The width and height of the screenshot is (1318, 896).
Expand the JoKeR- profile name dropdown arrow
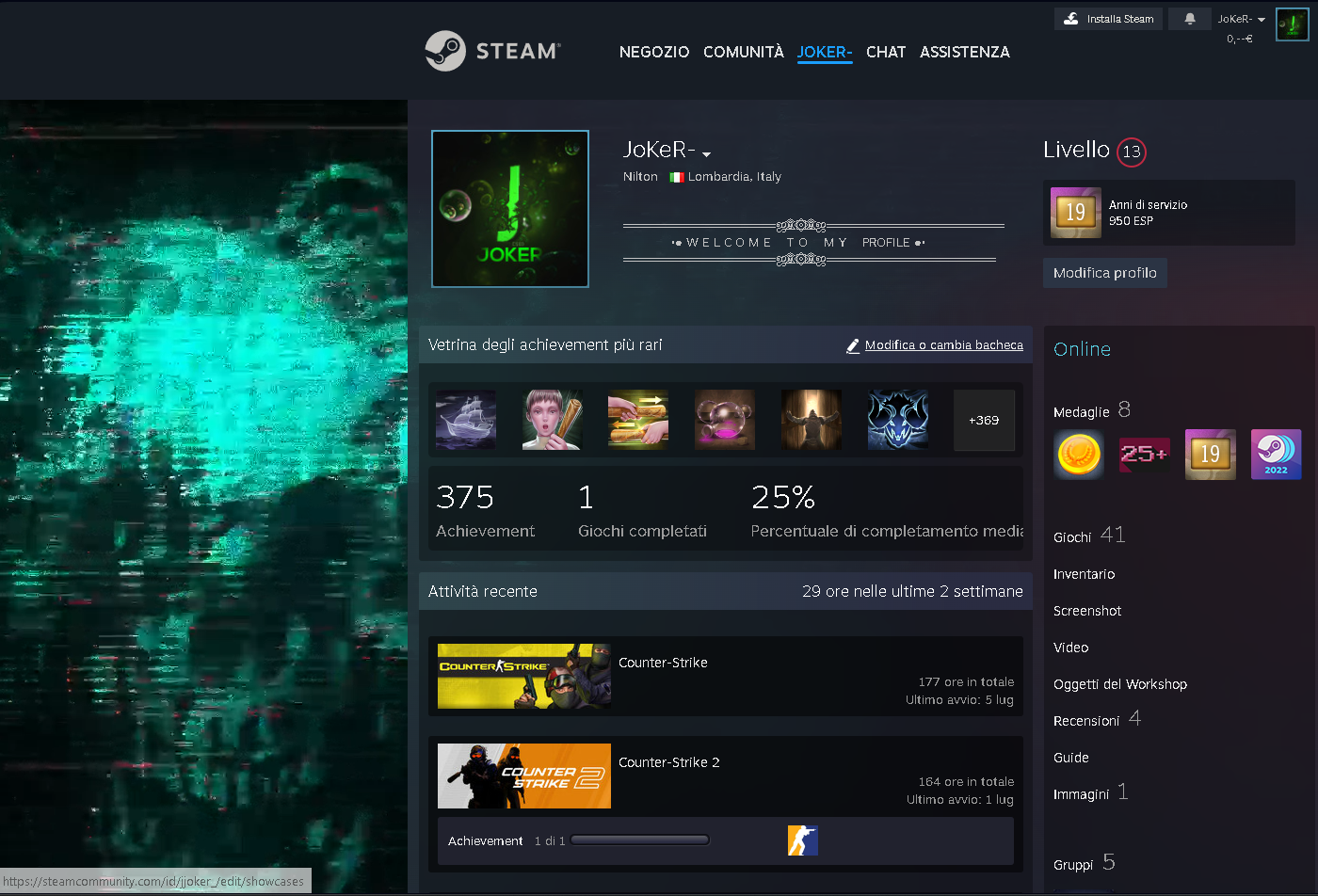point(707,153)
